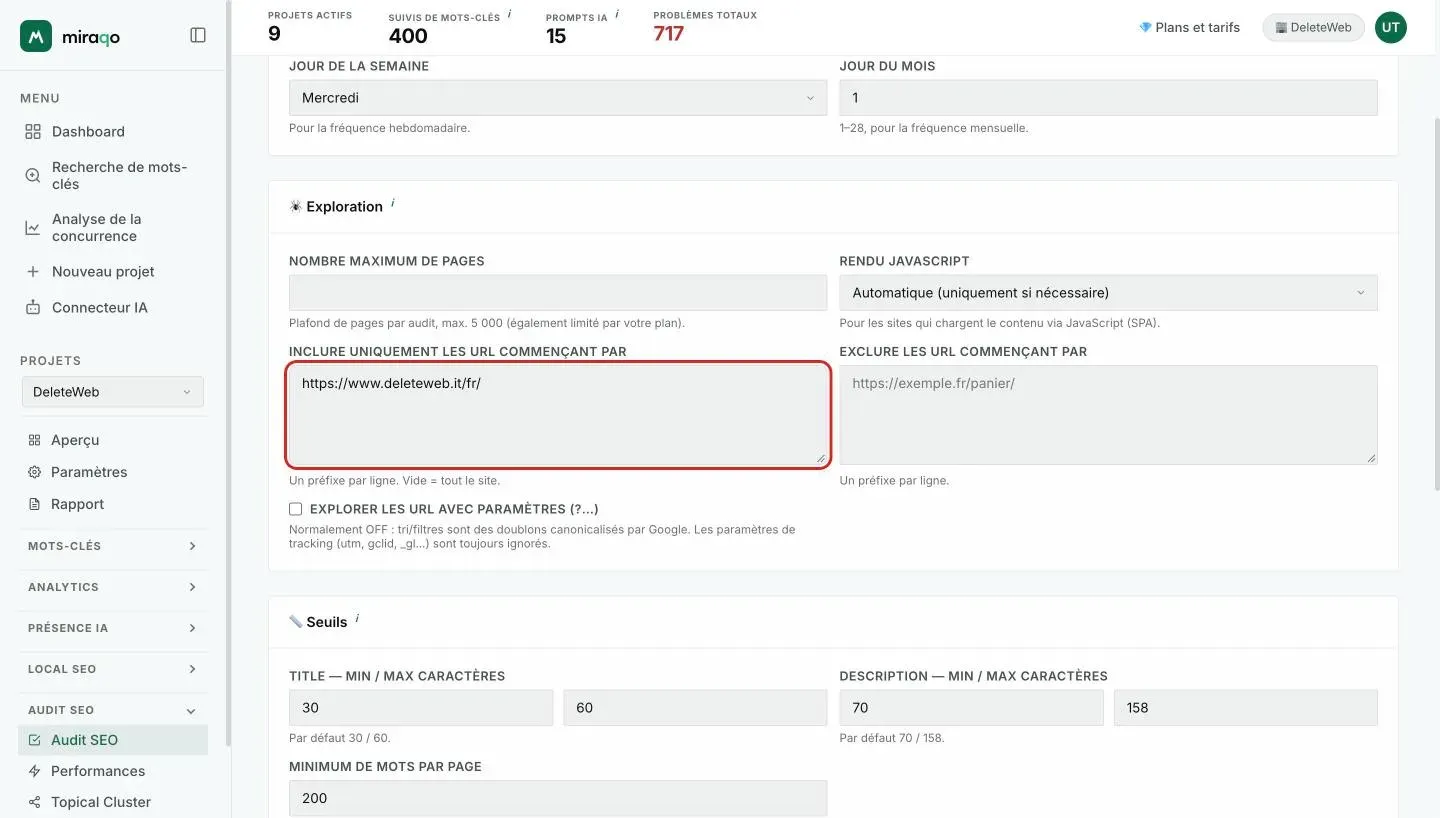Enable Explorer les URL avec paramètres
Viewport: 1440px width, 818px height.
(295, 509)
